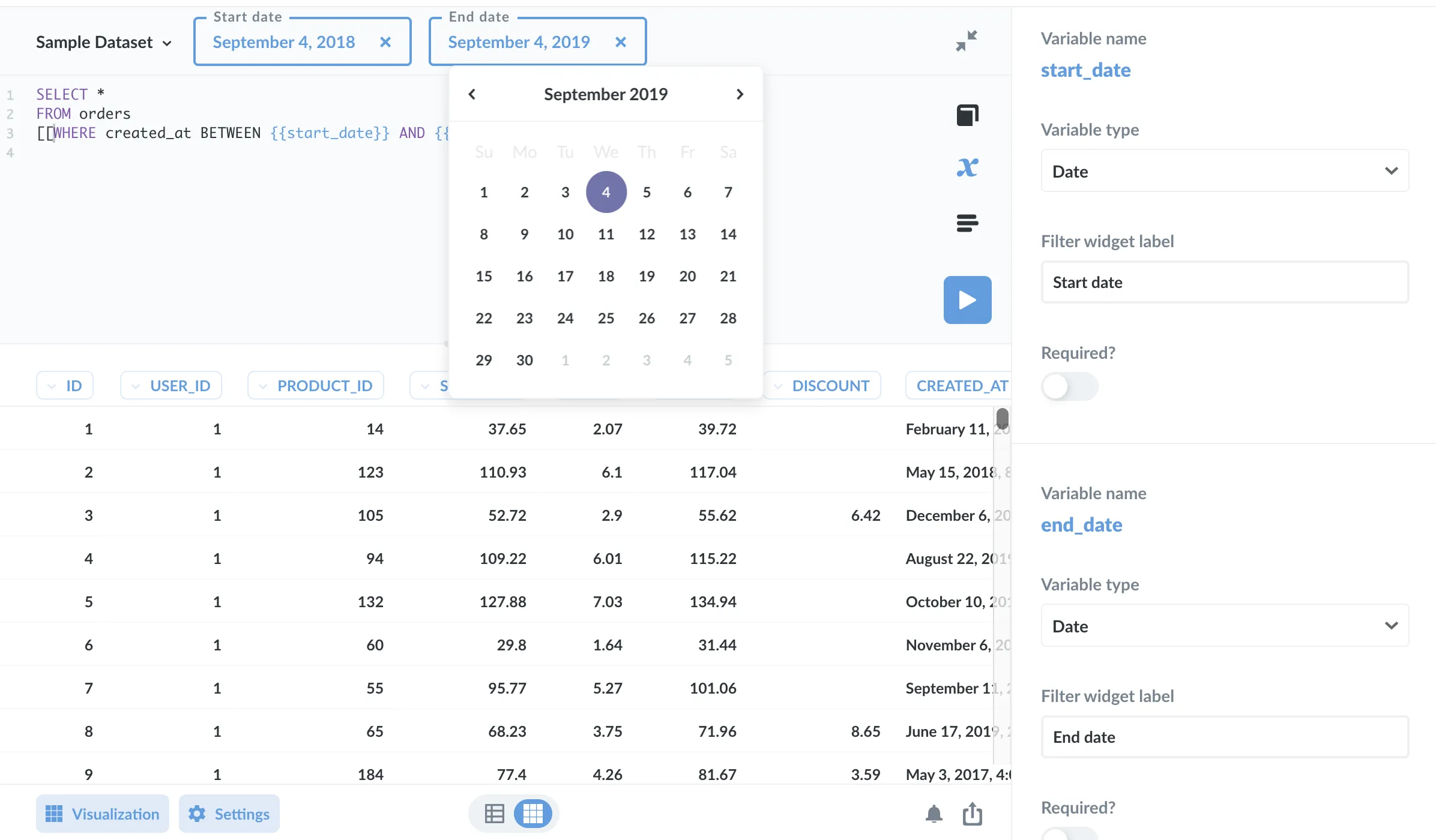Open the Variable type dropdown showing Date
The image size is (1436, 840).
coord(1223,171)
